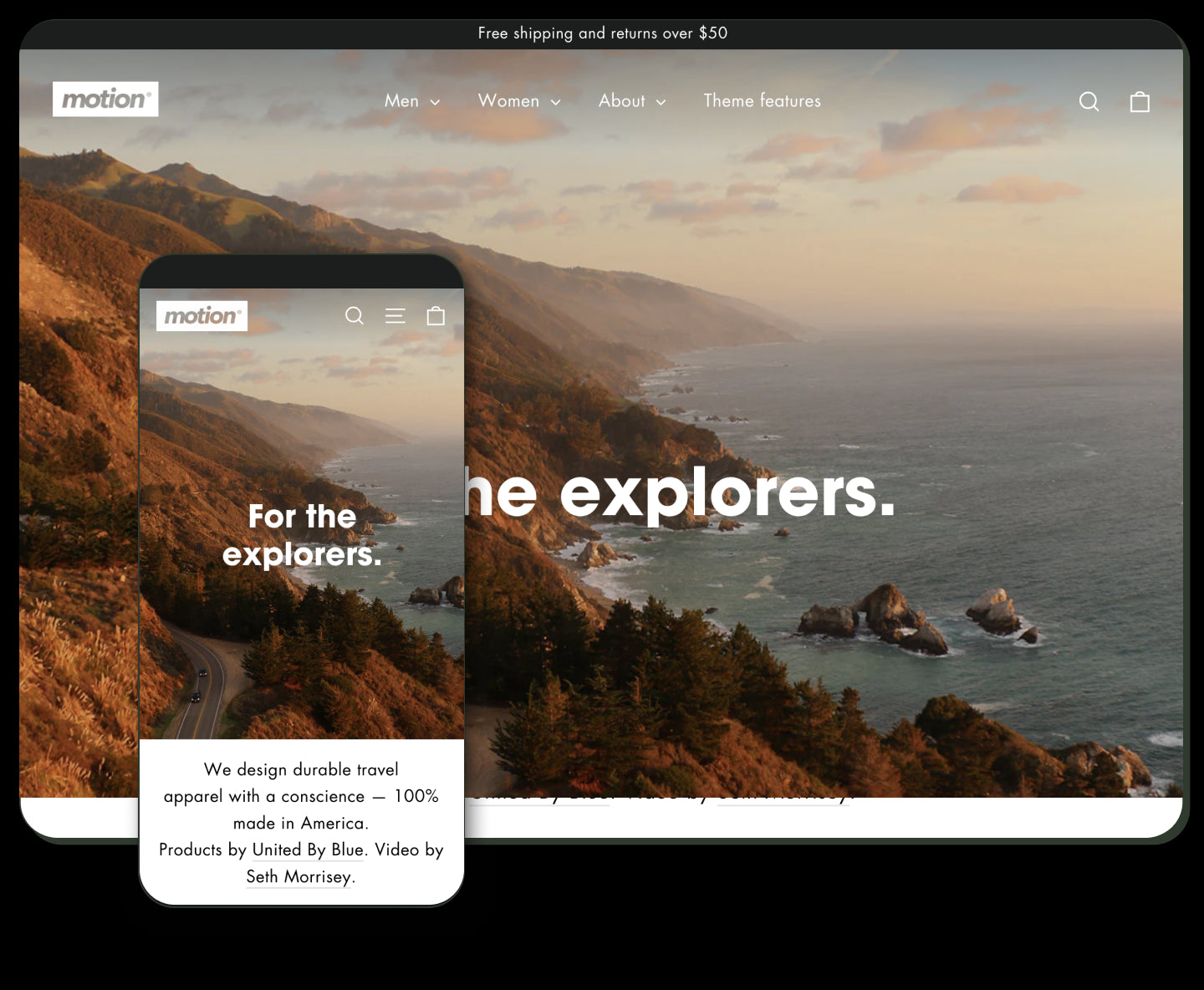
Task: Follow the Seth Morrisey link on mobile
Action: pos(299,876)
